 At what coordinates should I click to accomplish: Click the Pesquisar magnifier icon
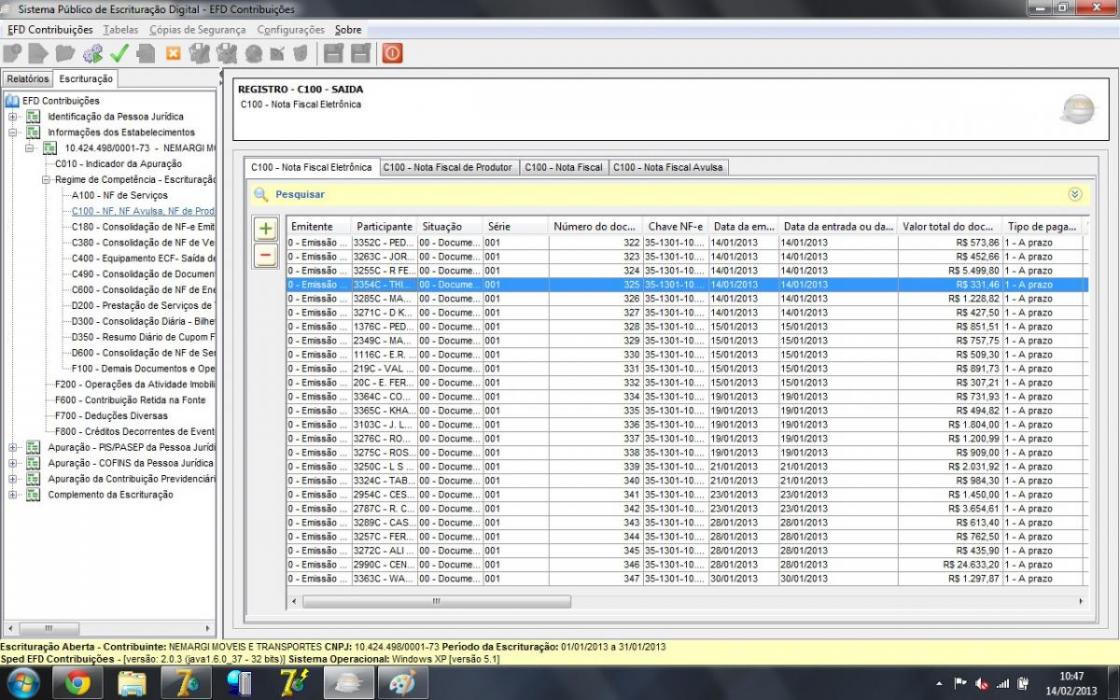(261, 194)
